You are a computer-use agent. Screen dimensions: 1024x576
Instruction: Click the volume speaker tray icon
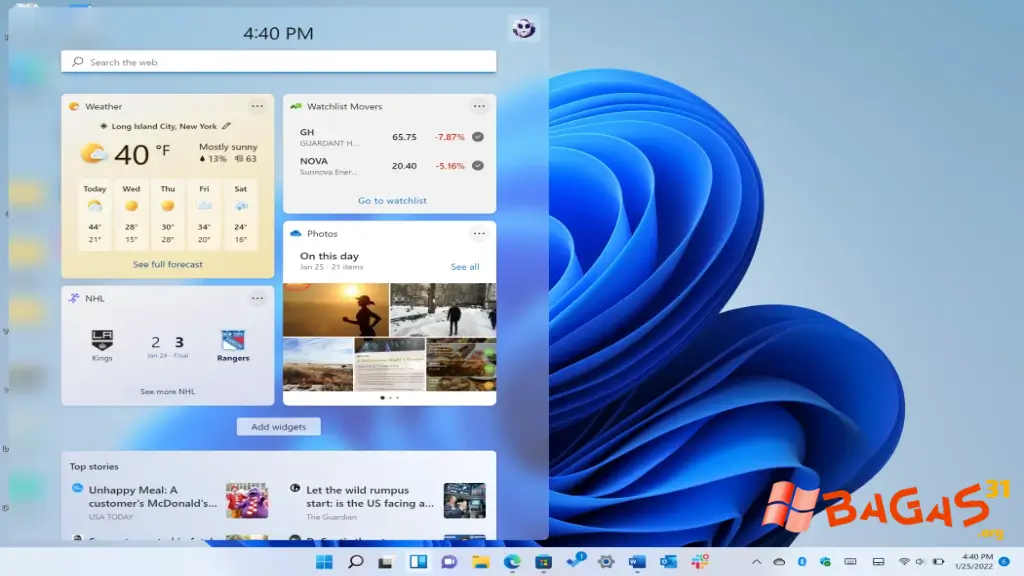click(x=920, y=562)
